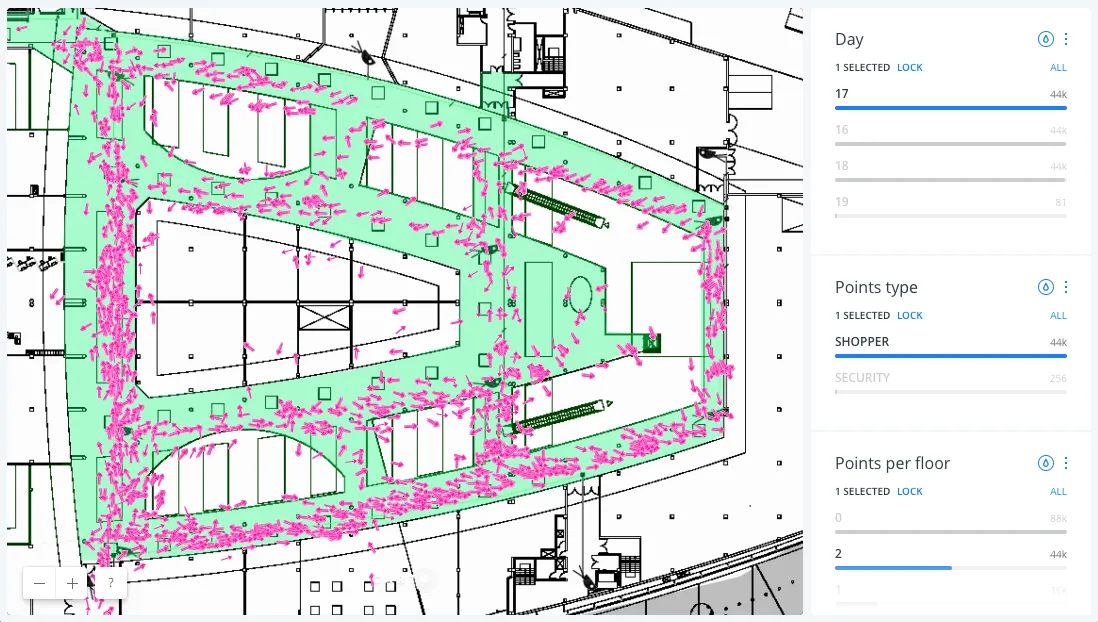Select ALL floors in Points per floor
Viewport: 1098px width, 622px height.
[1057, 491]
